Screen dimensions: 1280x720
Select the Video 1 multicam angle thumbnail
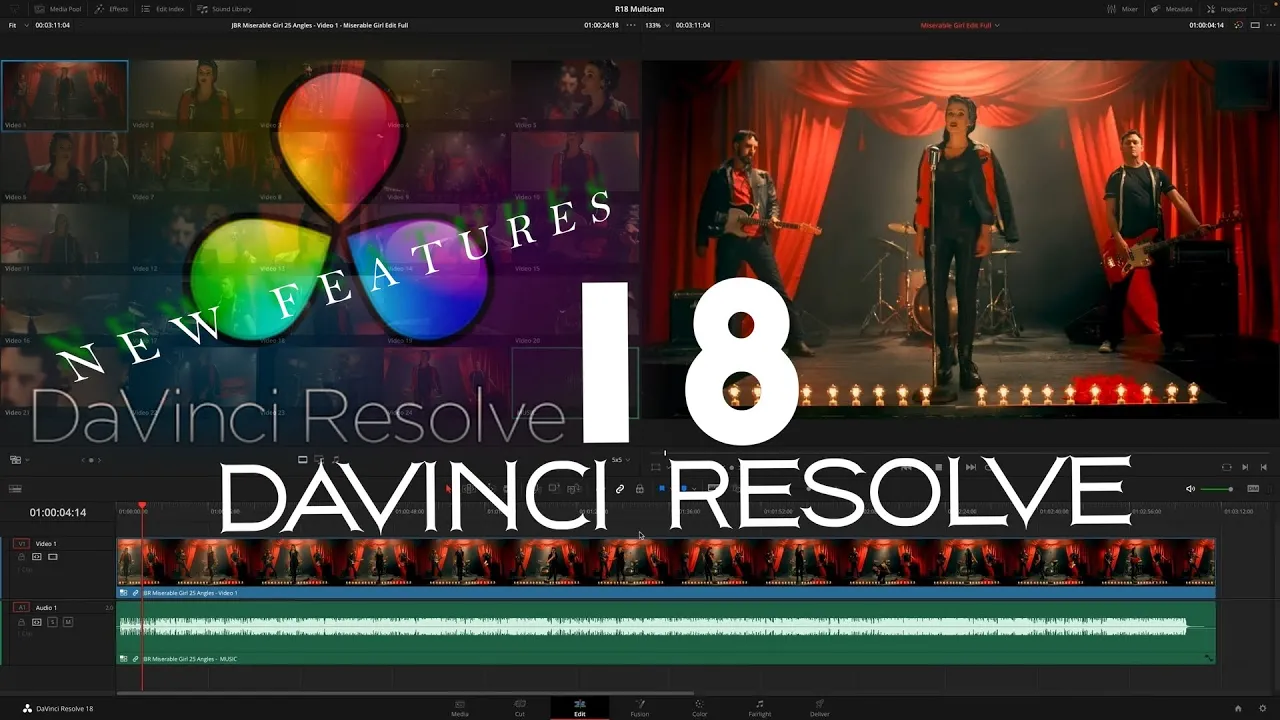click(x=64, y=95)
